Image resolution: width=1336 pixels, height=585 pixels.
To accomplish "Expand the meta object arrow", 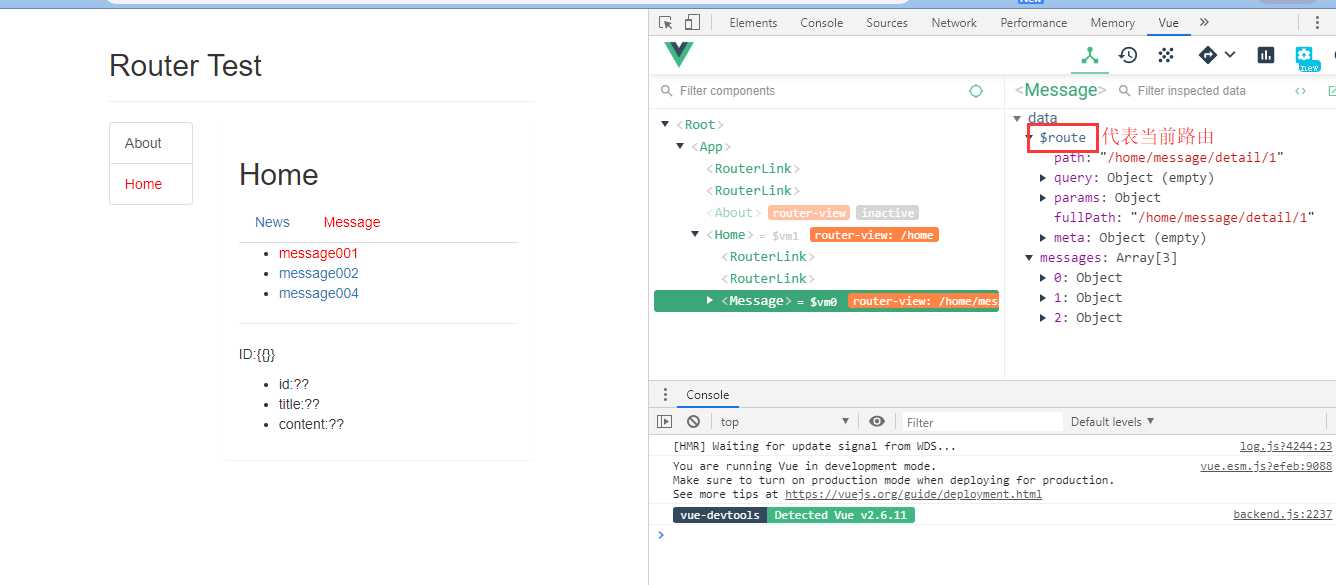I will pyautogui.click(x=1044, y=238).
